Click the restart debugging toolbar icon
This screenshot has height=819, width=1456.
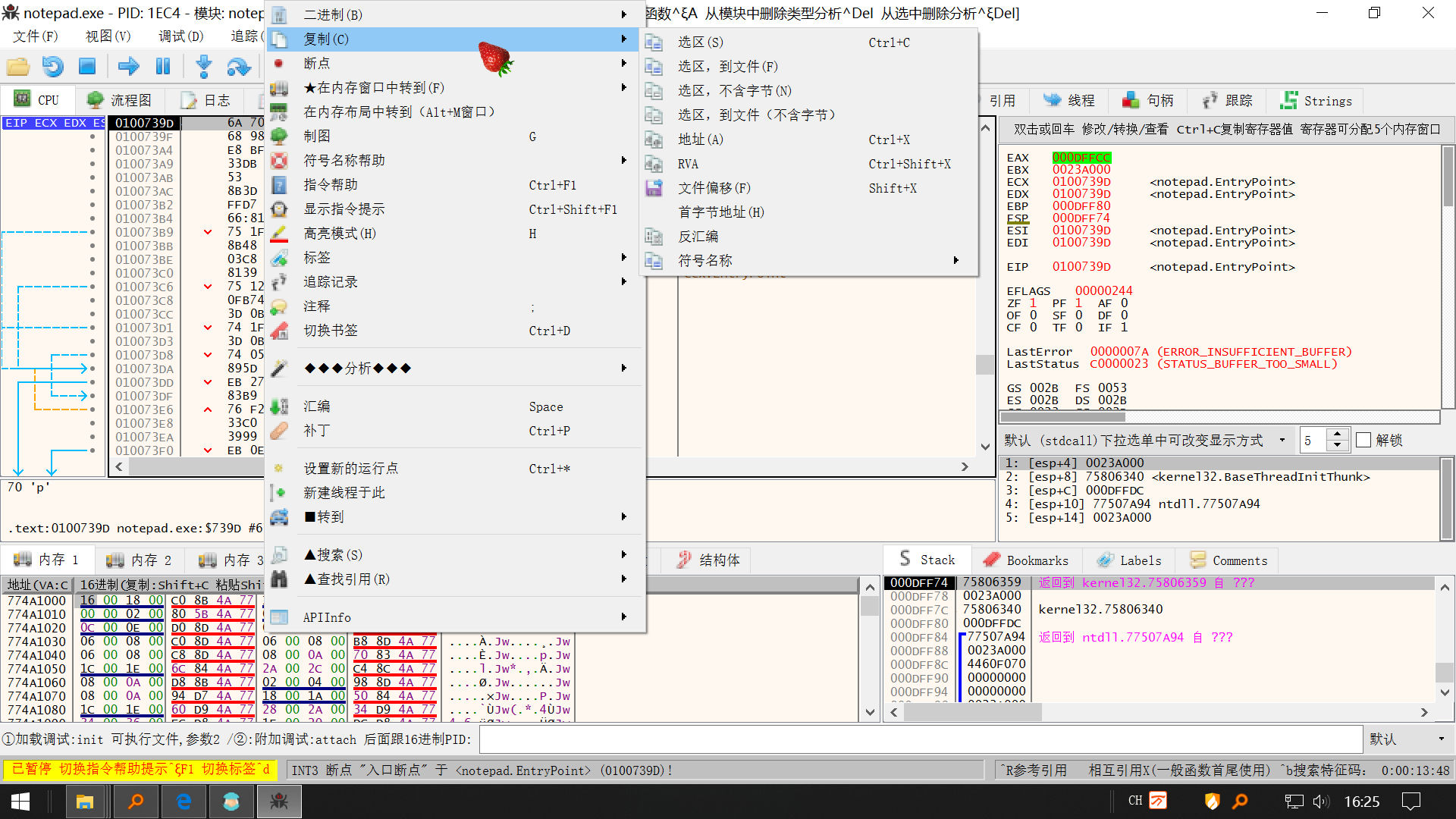(52, 67)
